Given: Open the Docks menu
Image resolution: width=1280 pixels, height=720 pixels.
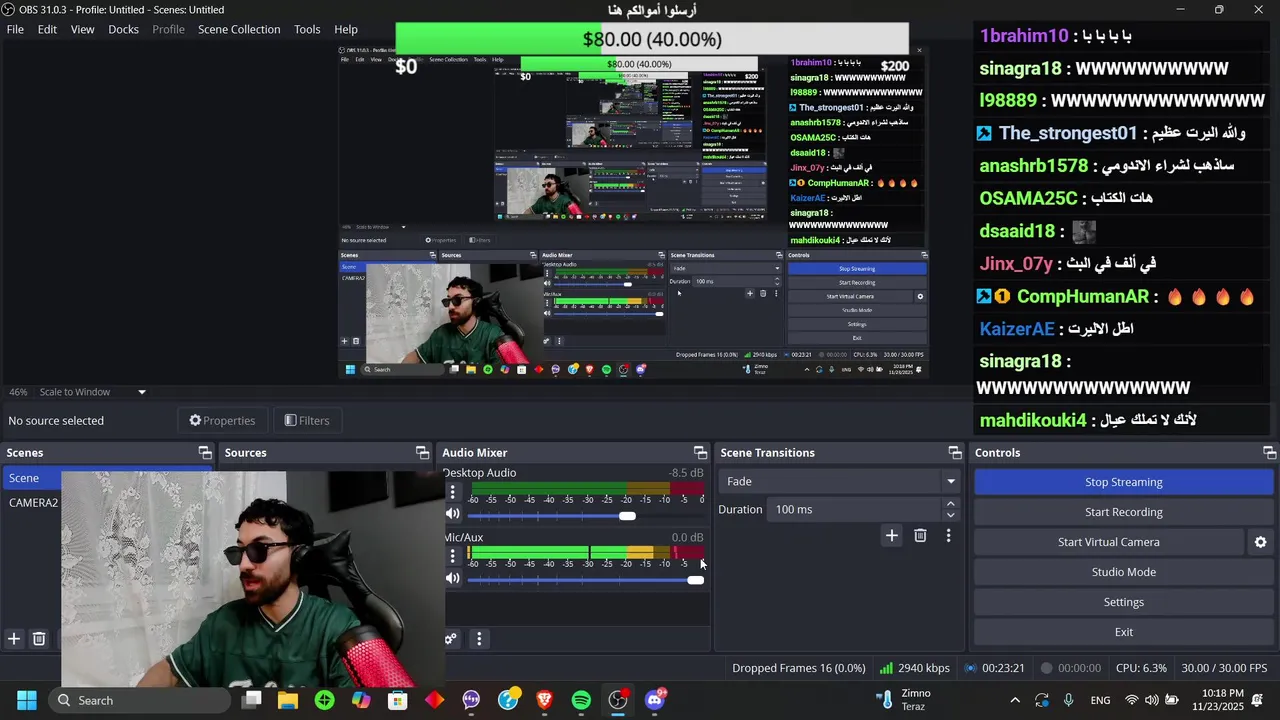Looking at the screenshot, I should click(123, 29).
